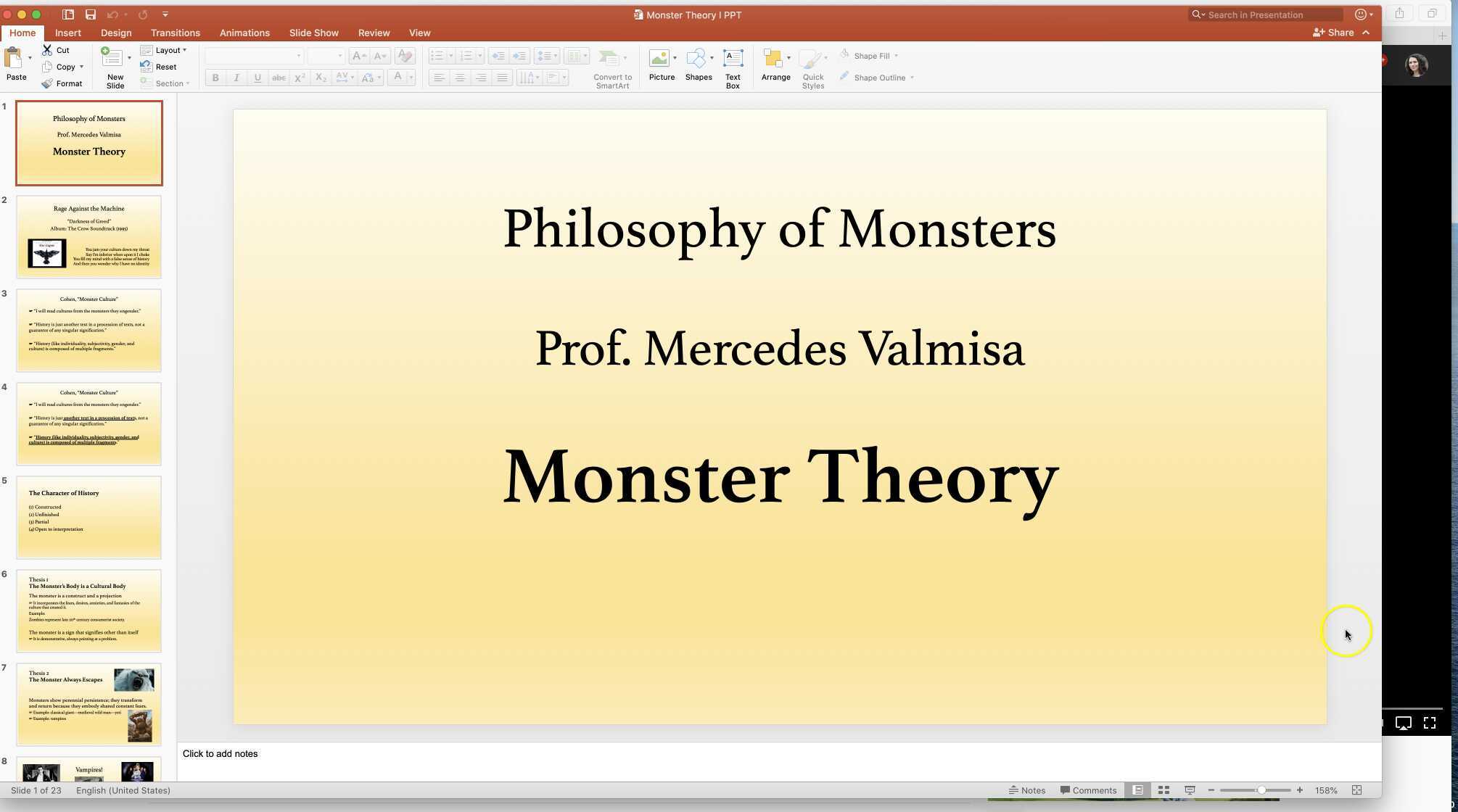Image resolution: width=1458 pixels, height=812 pixels.
Task: Select slide 5 thumbnail in the sidebar
Action: click(88, 516)
